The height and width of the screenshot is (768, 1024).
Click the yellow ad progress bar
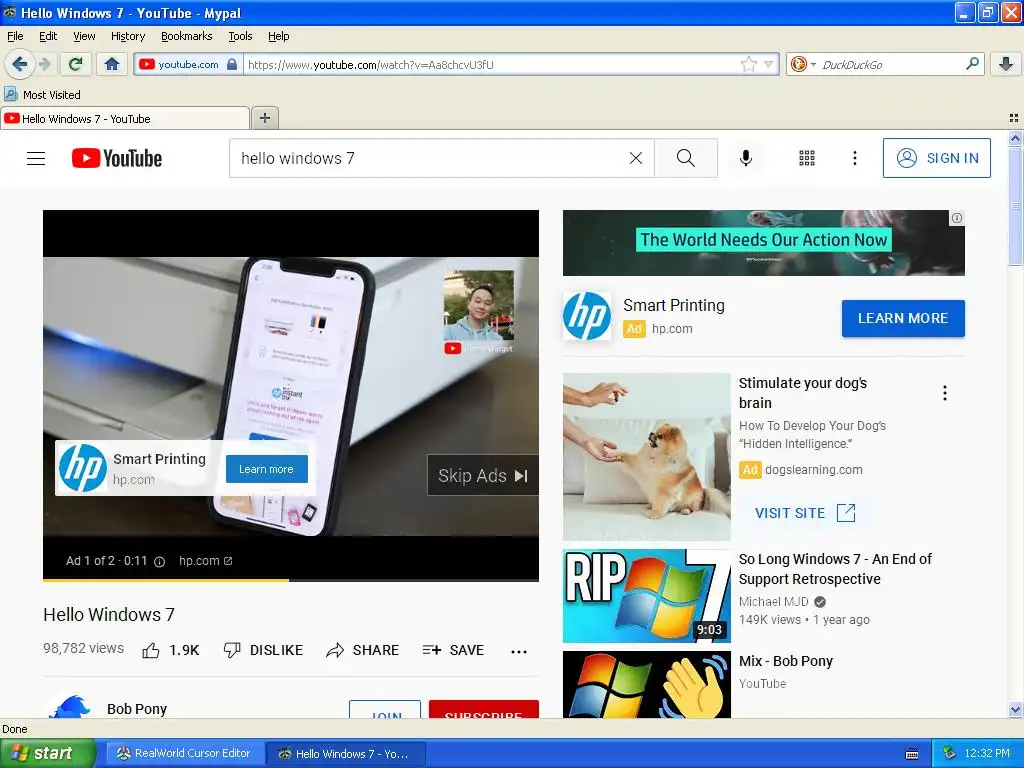pos(166,579)
